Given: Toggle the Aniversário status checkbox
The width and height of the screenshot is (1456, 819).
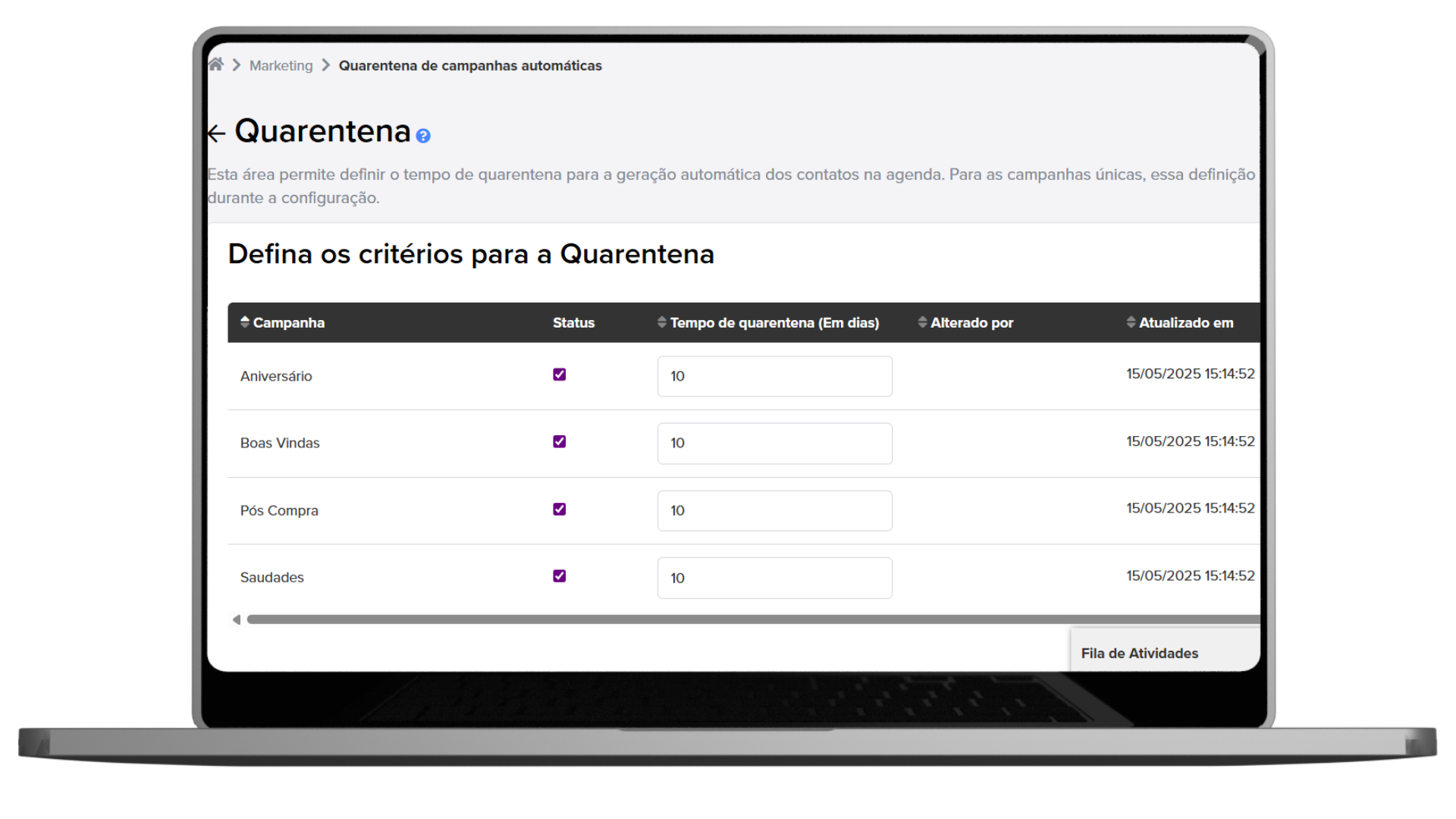Looking at the screenshot, I should [x=560, y=375].
